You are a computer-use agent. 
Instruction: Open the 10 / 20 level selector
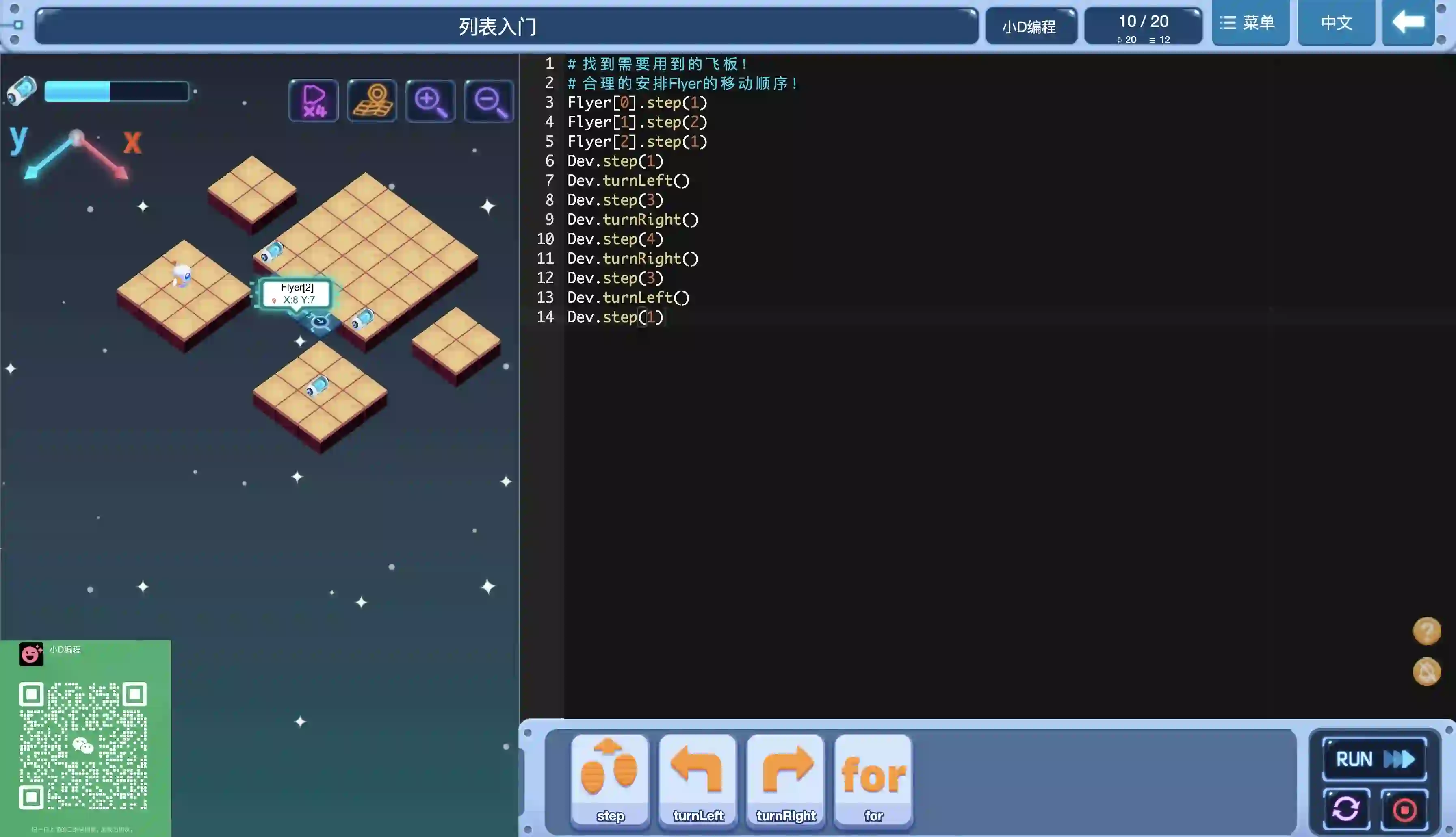[x=1143, y=26]
